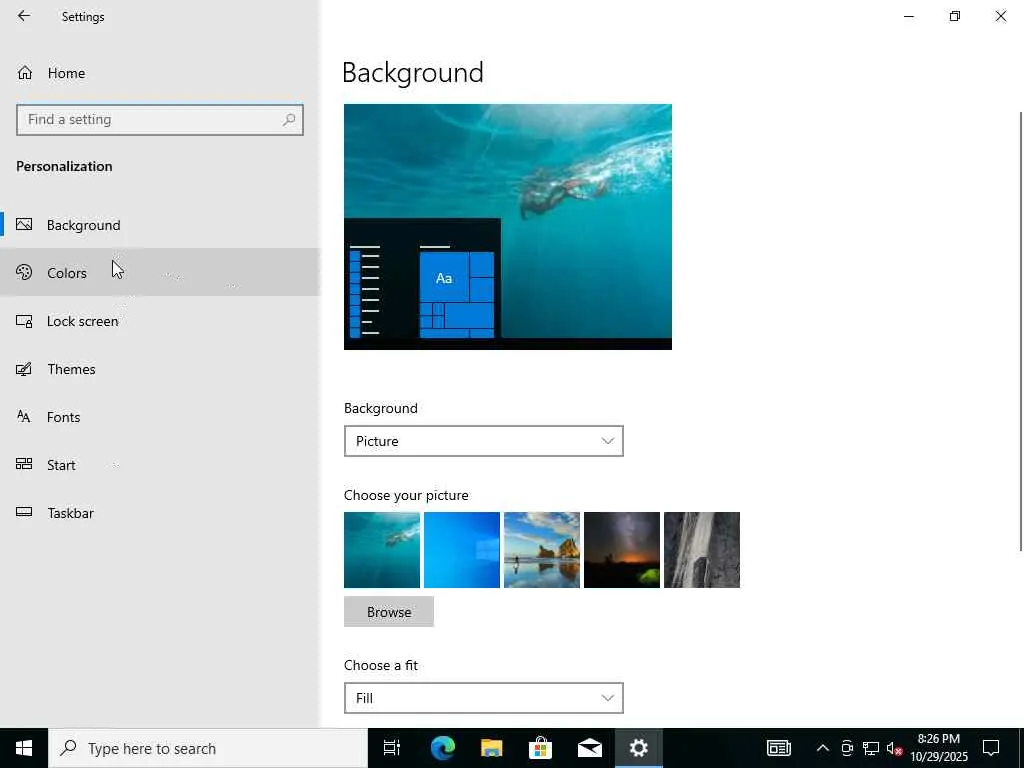Click the Meet Now tray icon

(847, 748)
